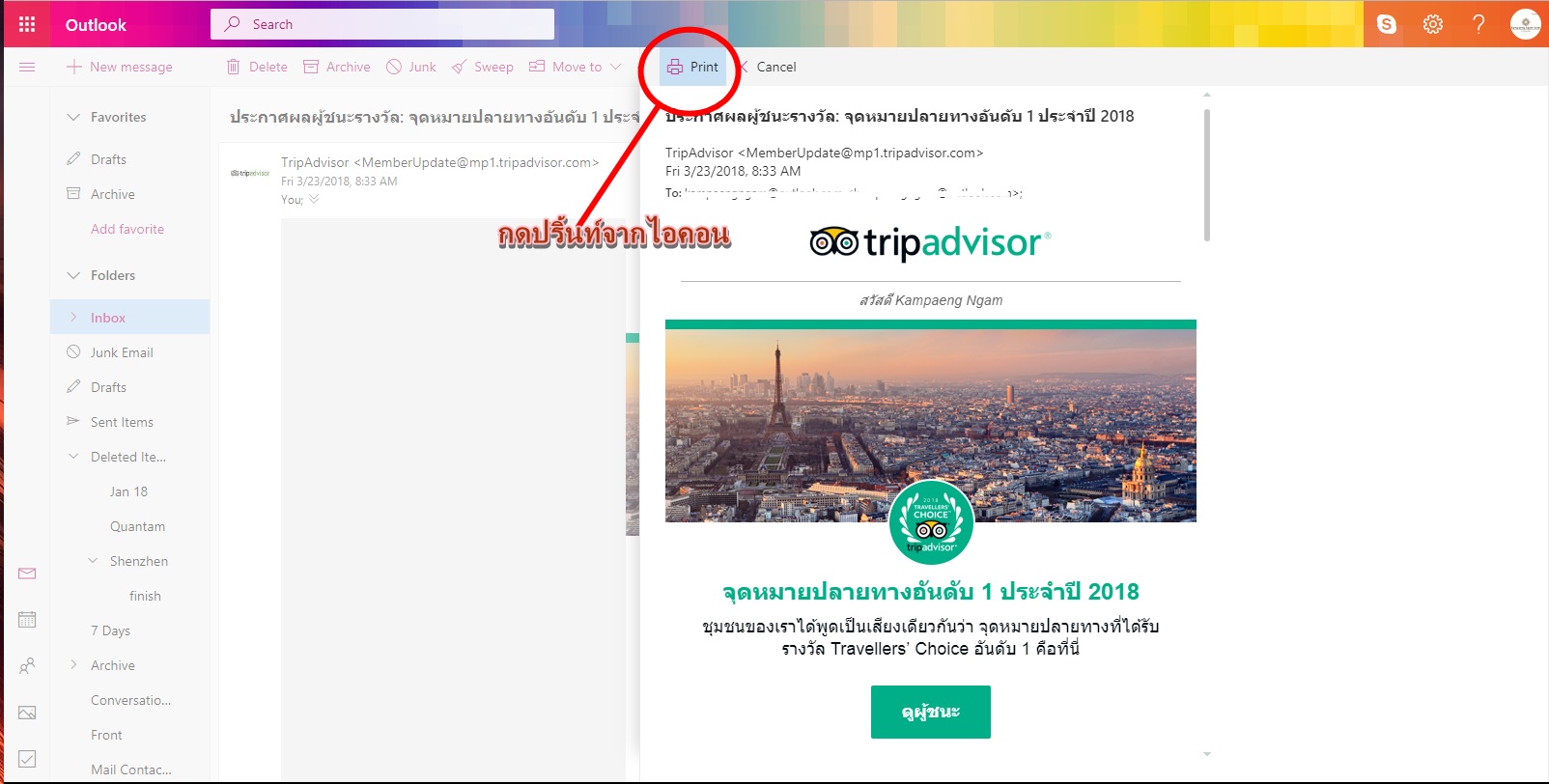1549x784 pixels.
Task: Collapse the Favorites section
Action: pyautogui.click(x=73, y=117)
